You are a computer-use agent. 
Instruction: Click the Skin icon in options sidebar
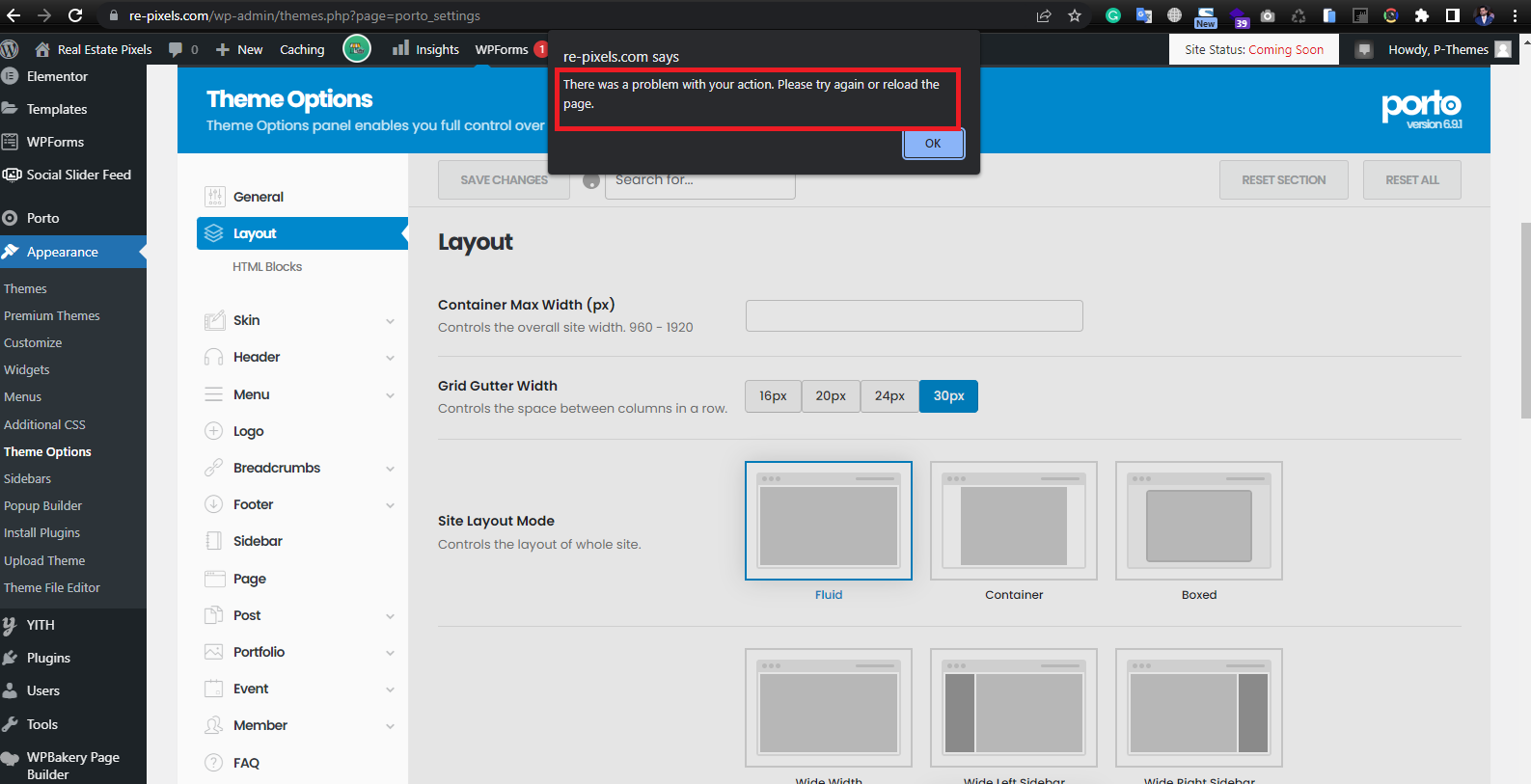214,320
